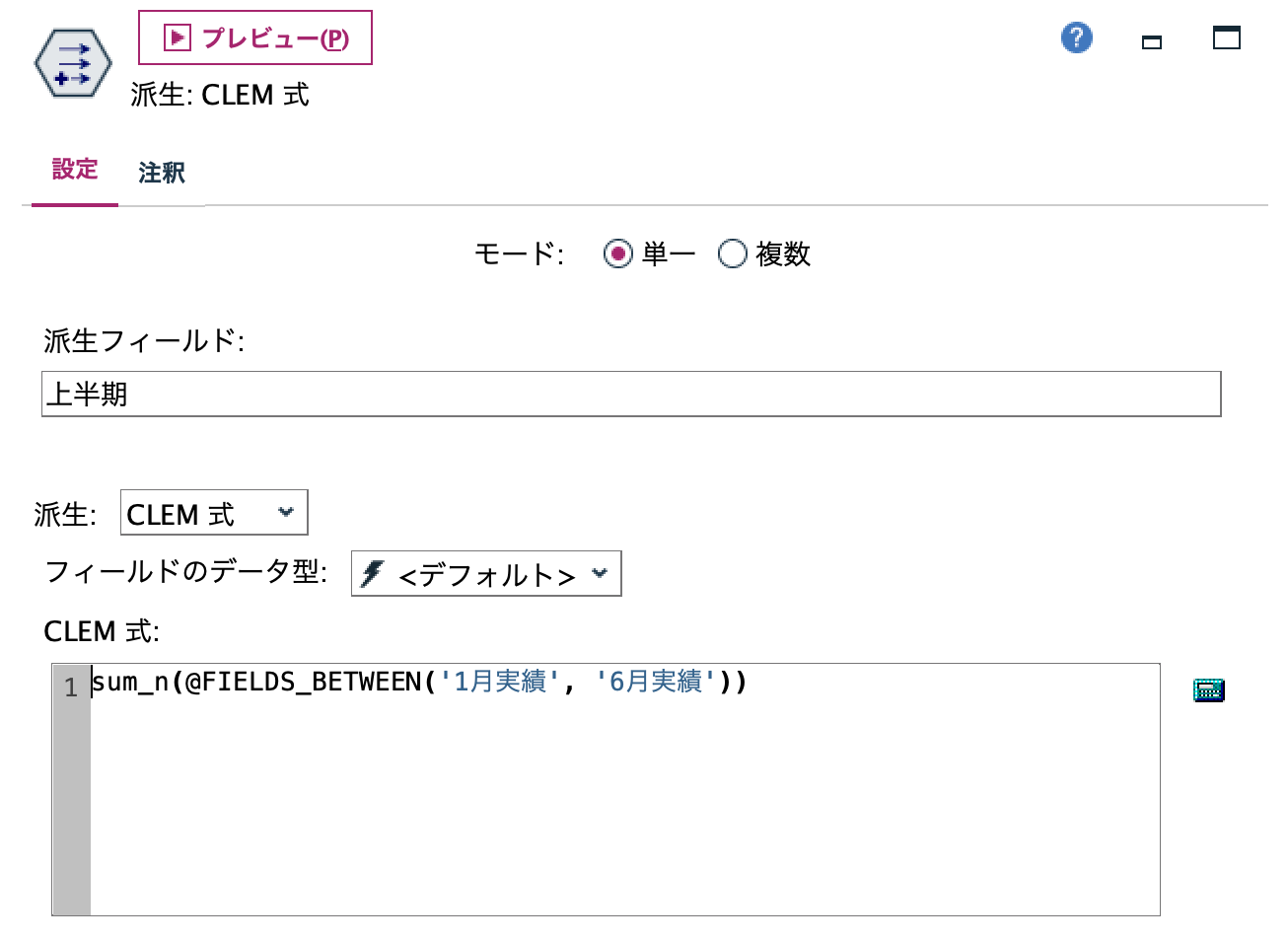Viewport: 1288px width, 941px height.
Task: Click the maximize dialog icon
Action: point(1226,37)
